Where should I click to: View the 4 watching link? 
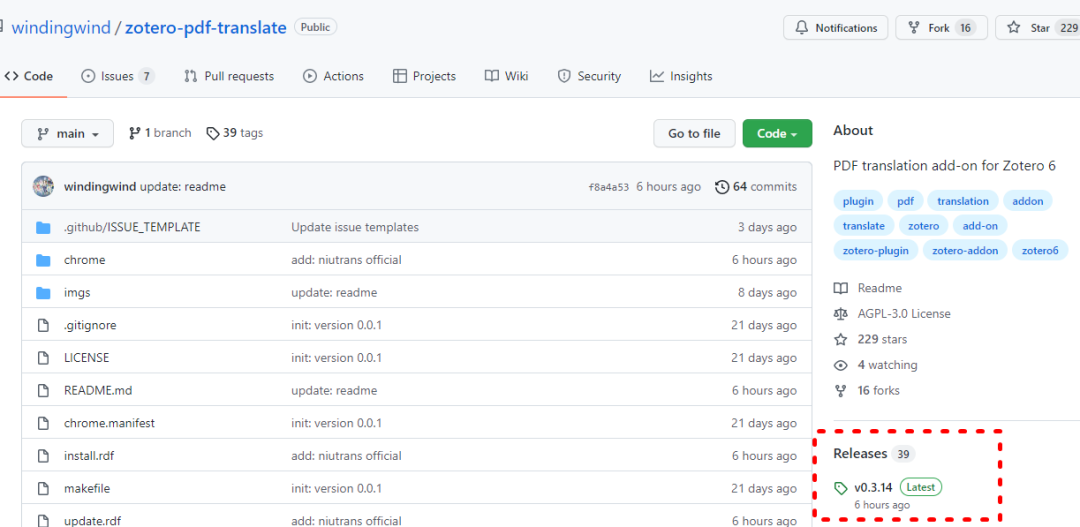tap(875, 364)
